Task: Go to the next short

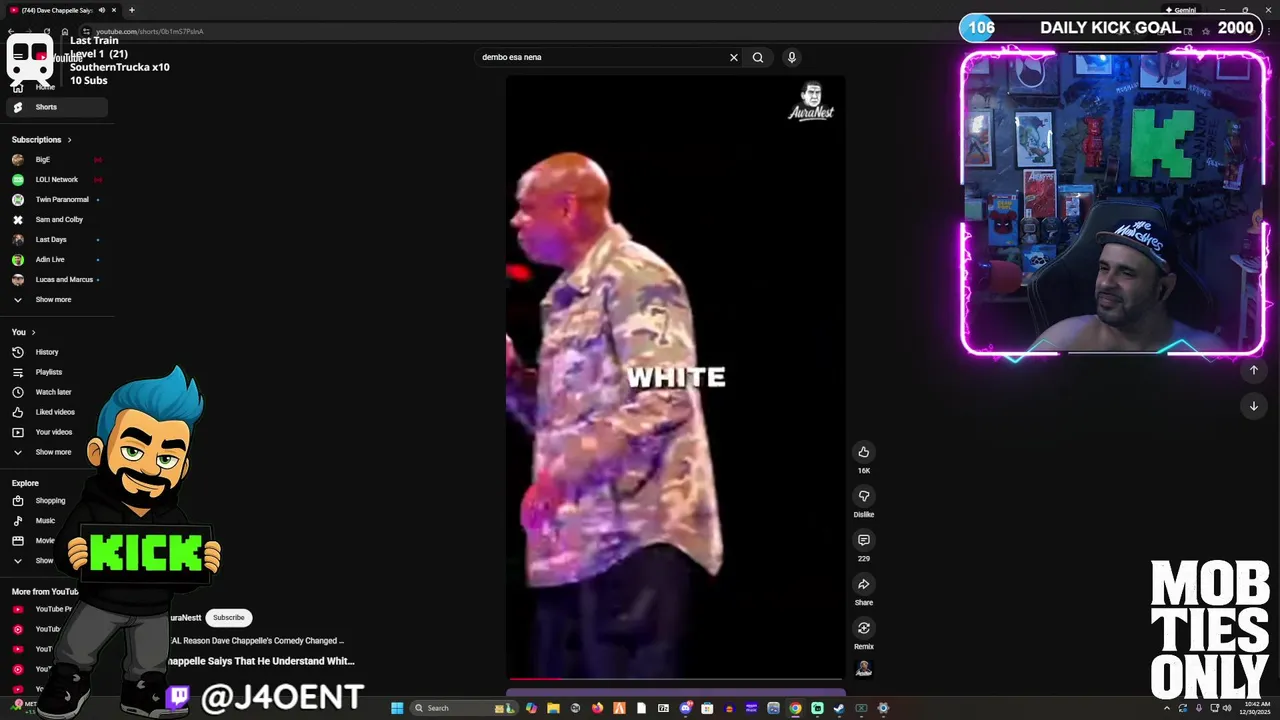Action: 1254,406
